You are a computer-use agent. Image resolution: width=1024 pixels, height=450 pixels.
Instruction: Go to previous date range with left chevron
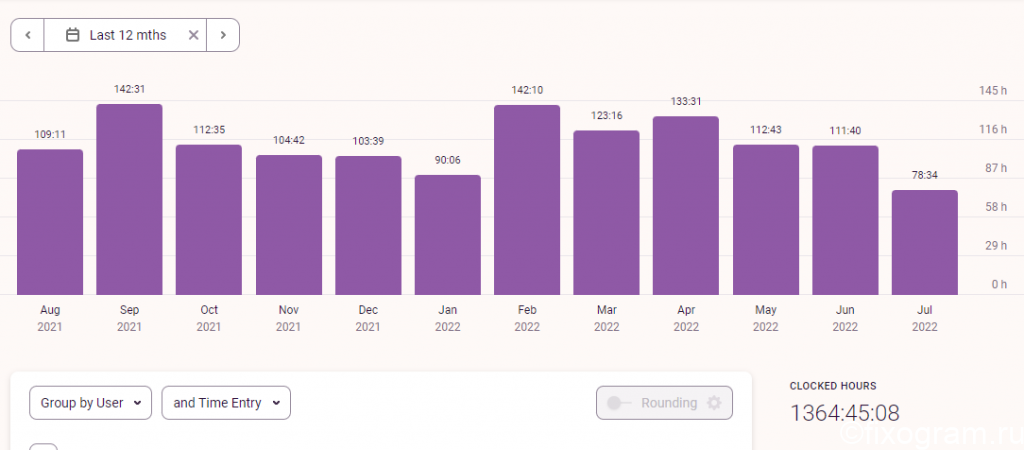(27, 35)
